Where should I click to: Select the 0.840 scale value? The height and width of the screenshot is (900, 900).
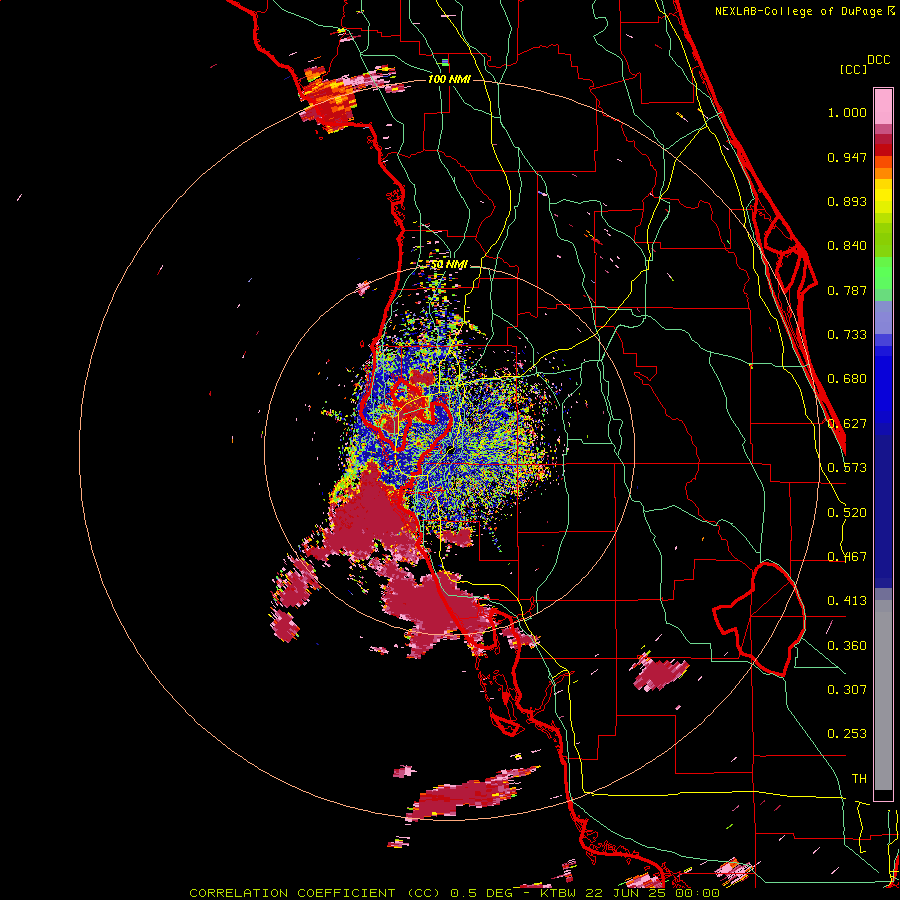pos(847,246)
